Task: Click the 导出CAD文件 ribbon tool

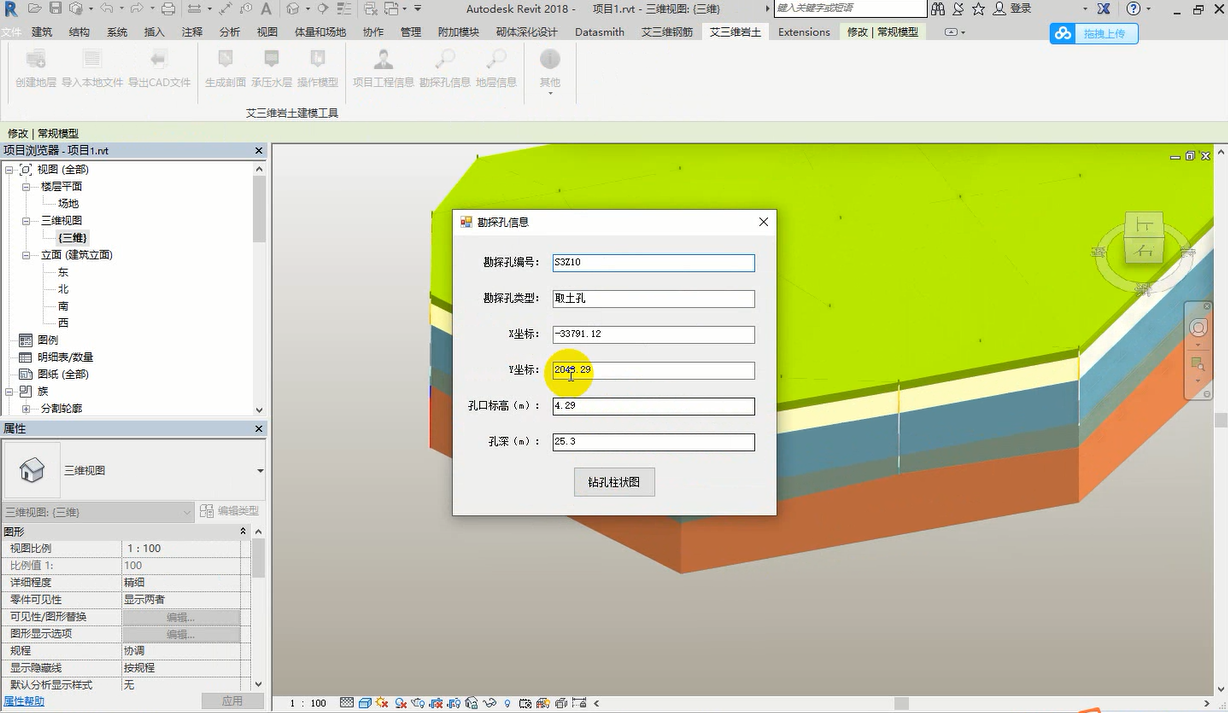Action: (x=159, y=67)
